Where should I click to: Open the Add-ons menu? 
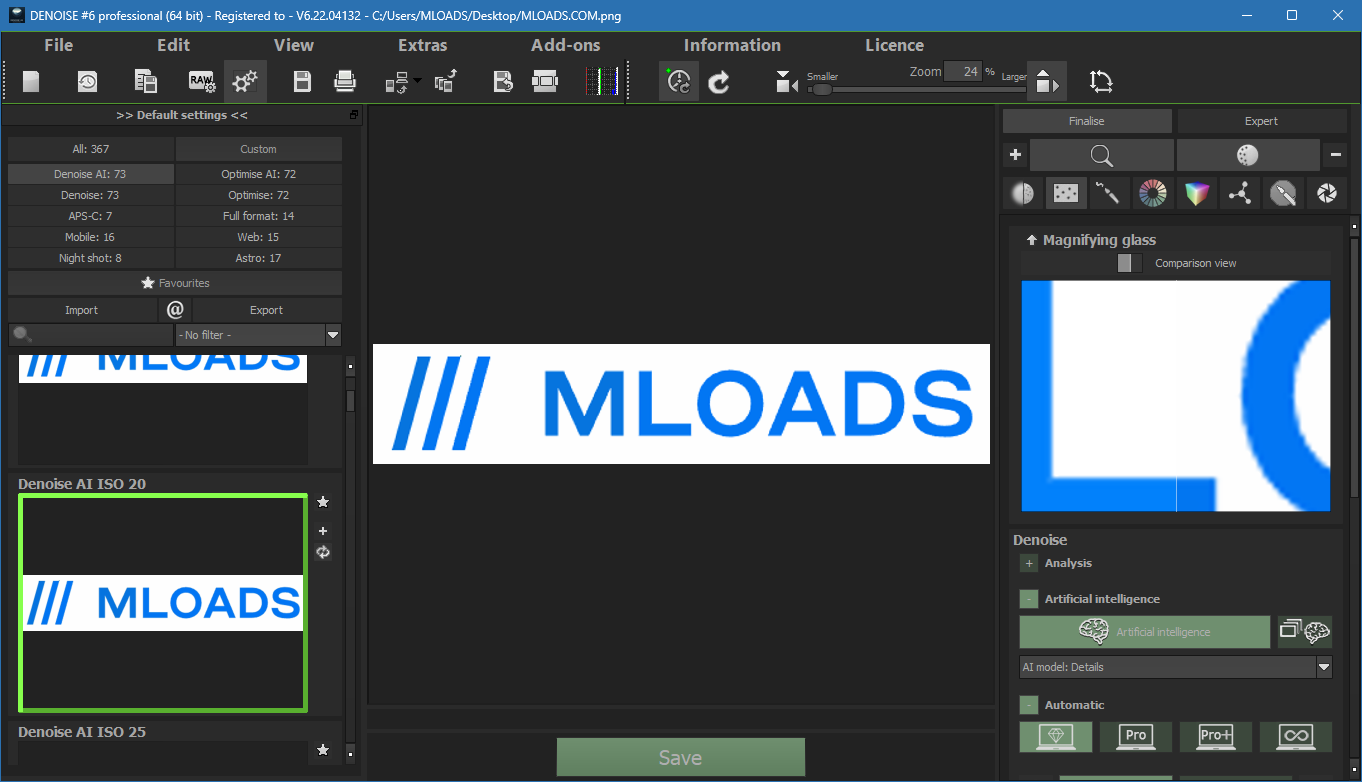(566, 45)
